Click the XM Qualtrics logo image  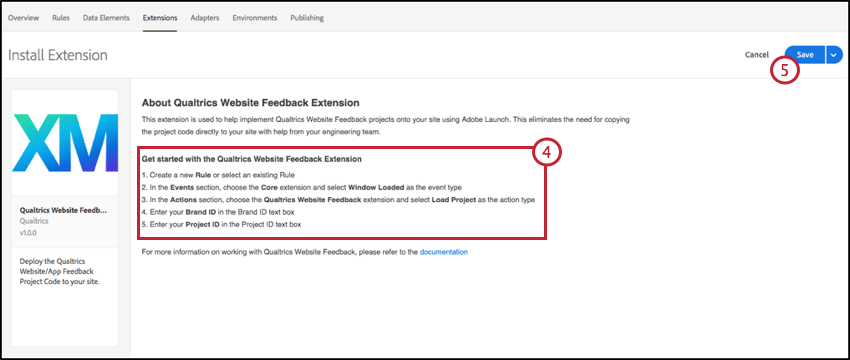65,143
